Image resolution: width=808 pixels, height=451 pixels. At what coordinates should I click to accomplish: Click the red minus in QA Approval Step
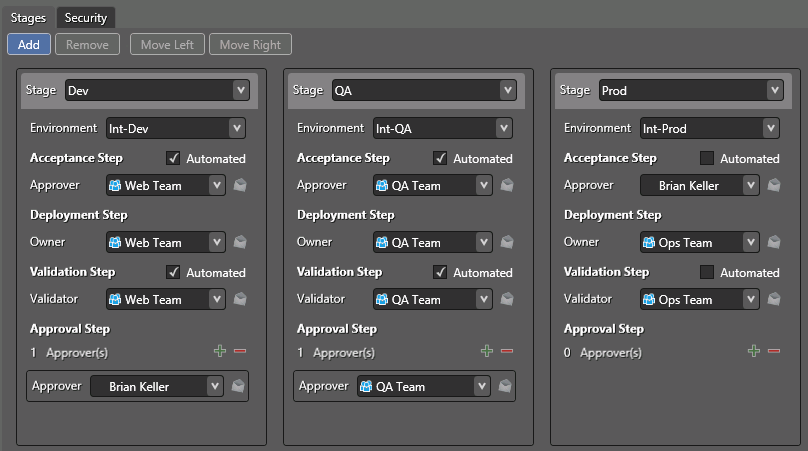click(507, 351)
